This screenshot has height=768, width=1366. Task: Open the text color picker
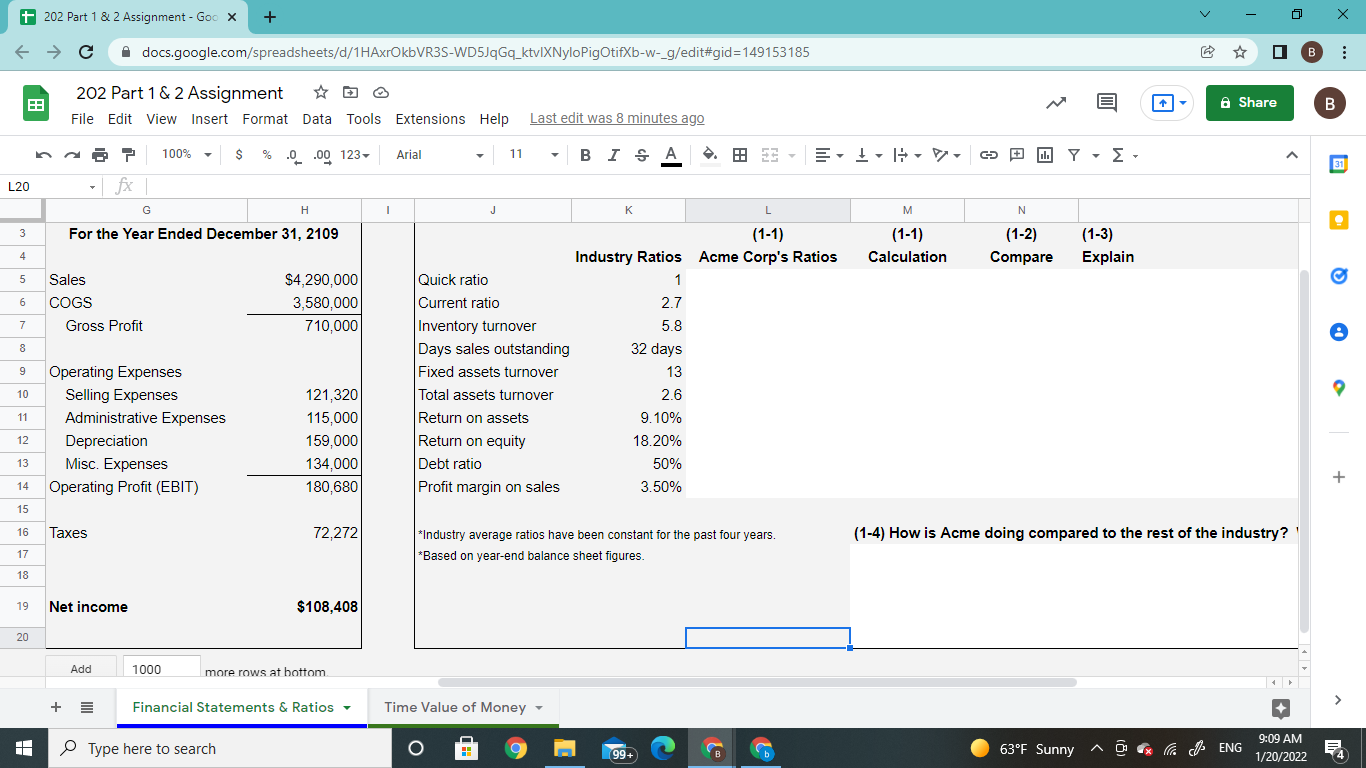pos(670,155)
